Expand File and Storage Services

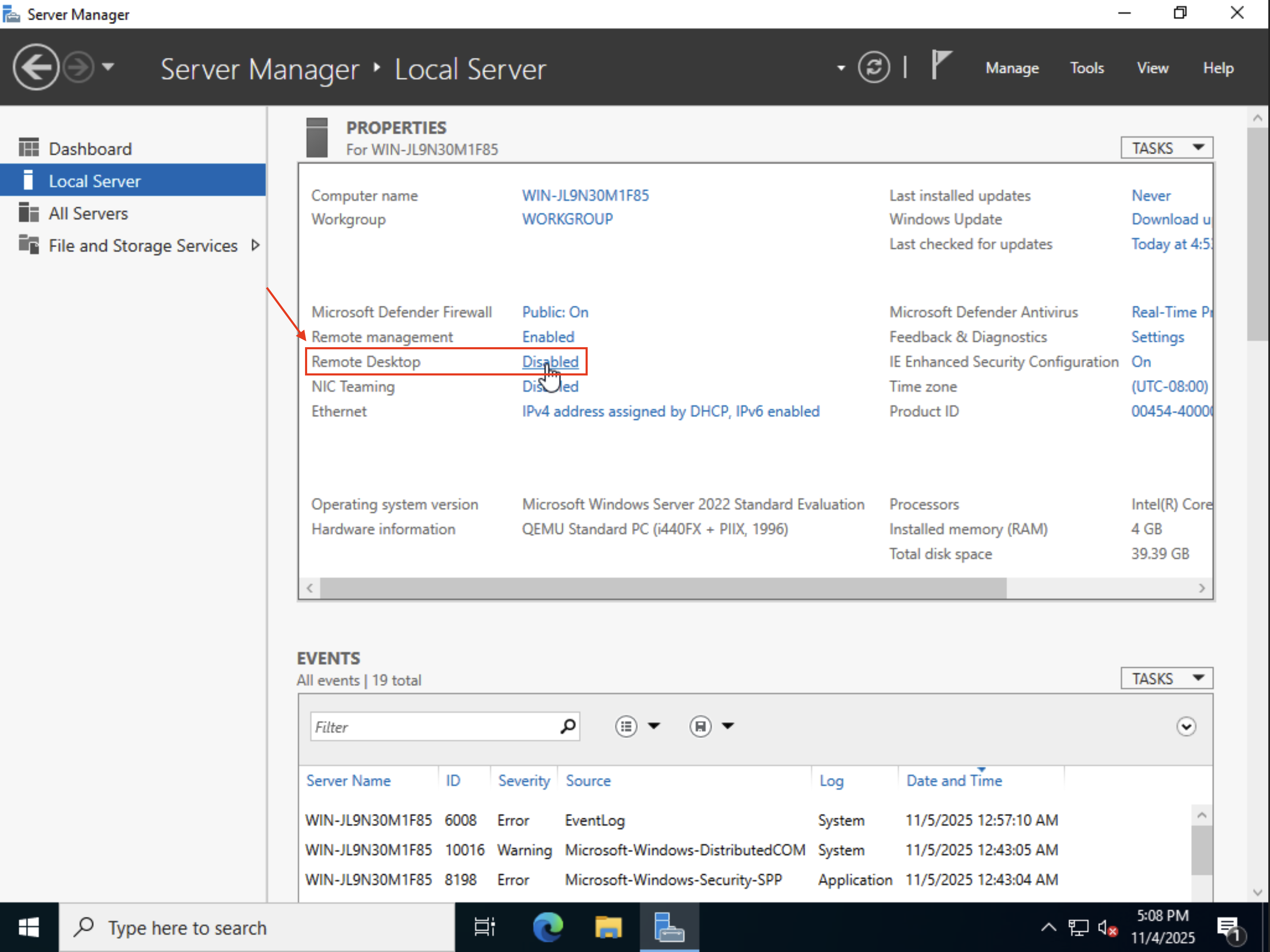[256, 245]
